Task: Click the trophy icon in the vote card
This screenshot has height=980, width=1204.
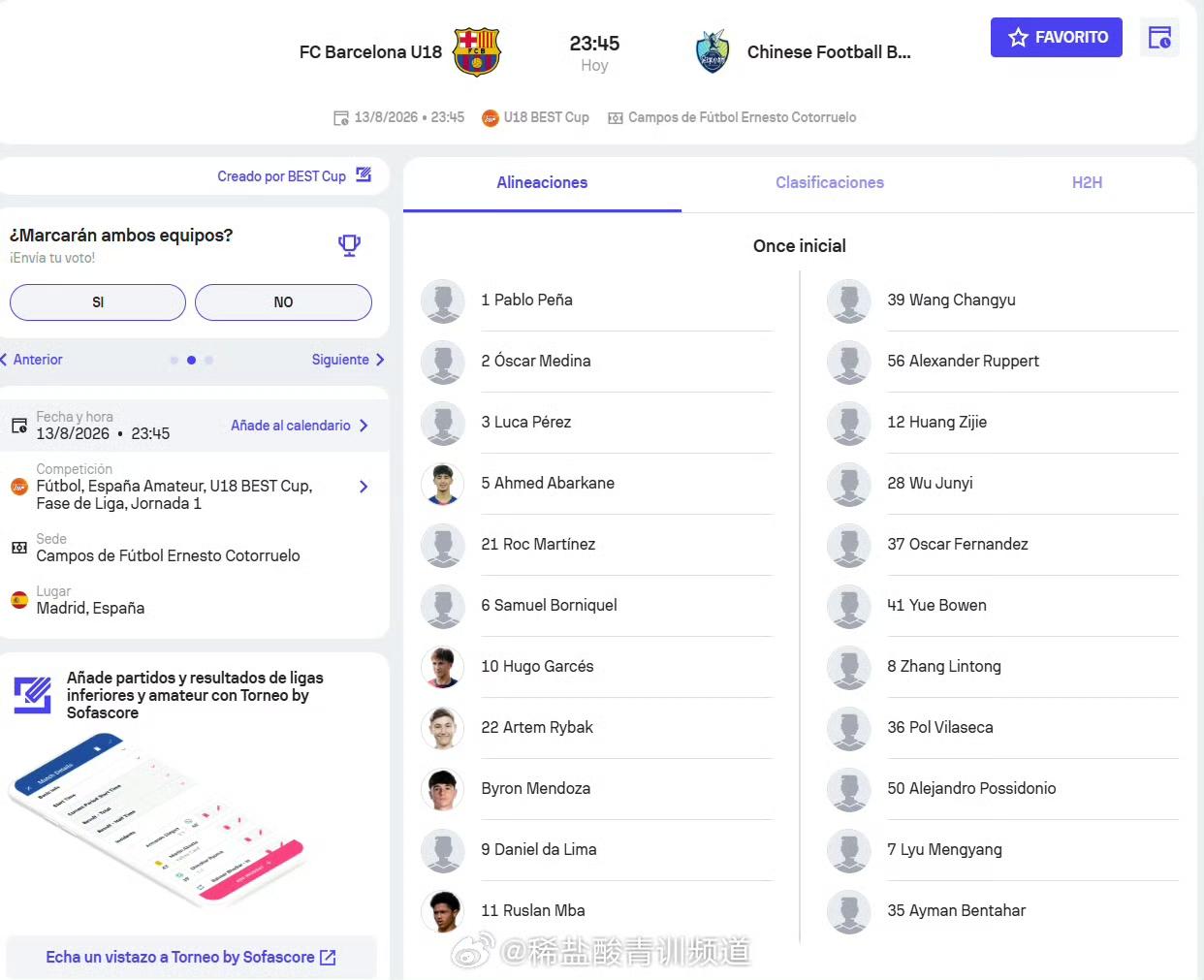Action: [349, 245]
